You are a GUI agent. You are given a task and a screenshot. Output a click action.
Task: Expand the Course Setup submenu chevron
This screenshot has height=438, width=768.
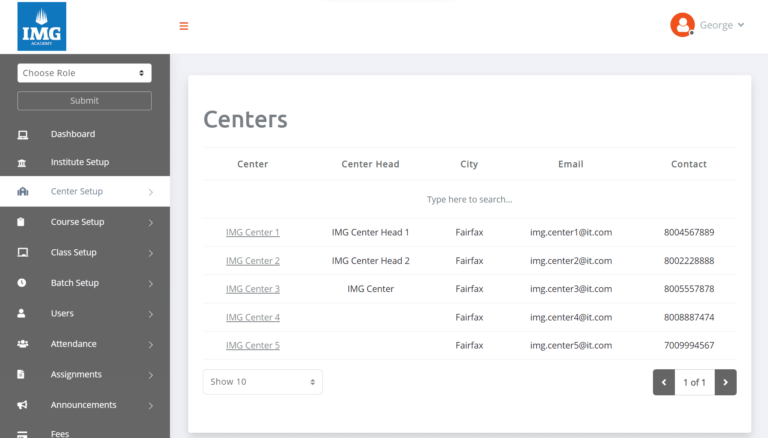(150, 222)
